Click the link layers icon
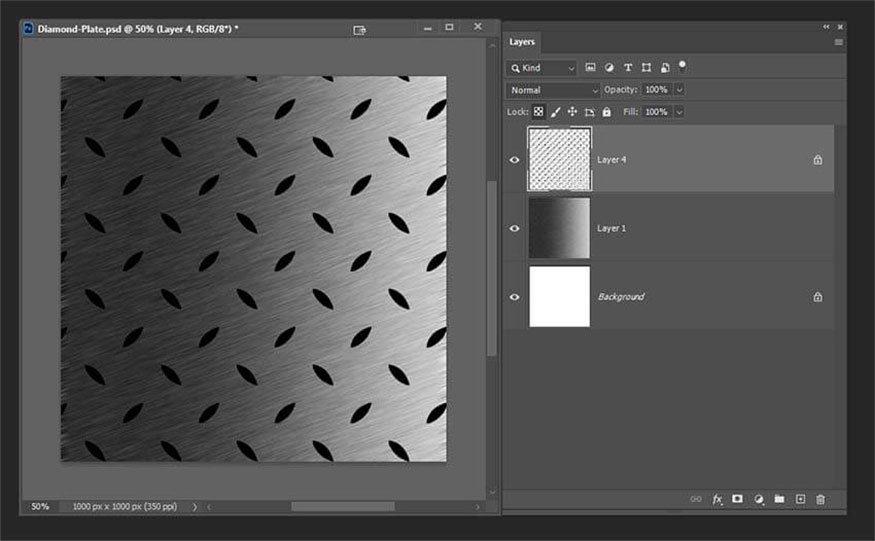The image size is (875, 541). pyautogui.click(x=695, y=499)
